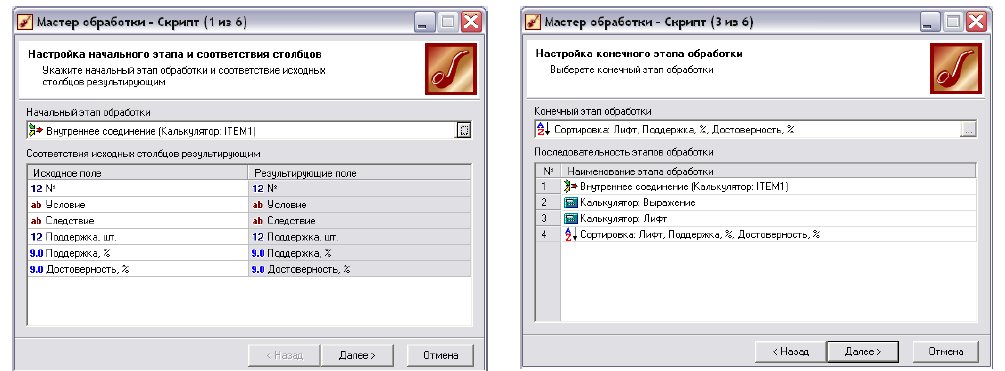
Task: Click sort icon in stage row 4
Action: pyautogui.click(x=570, y=235)
